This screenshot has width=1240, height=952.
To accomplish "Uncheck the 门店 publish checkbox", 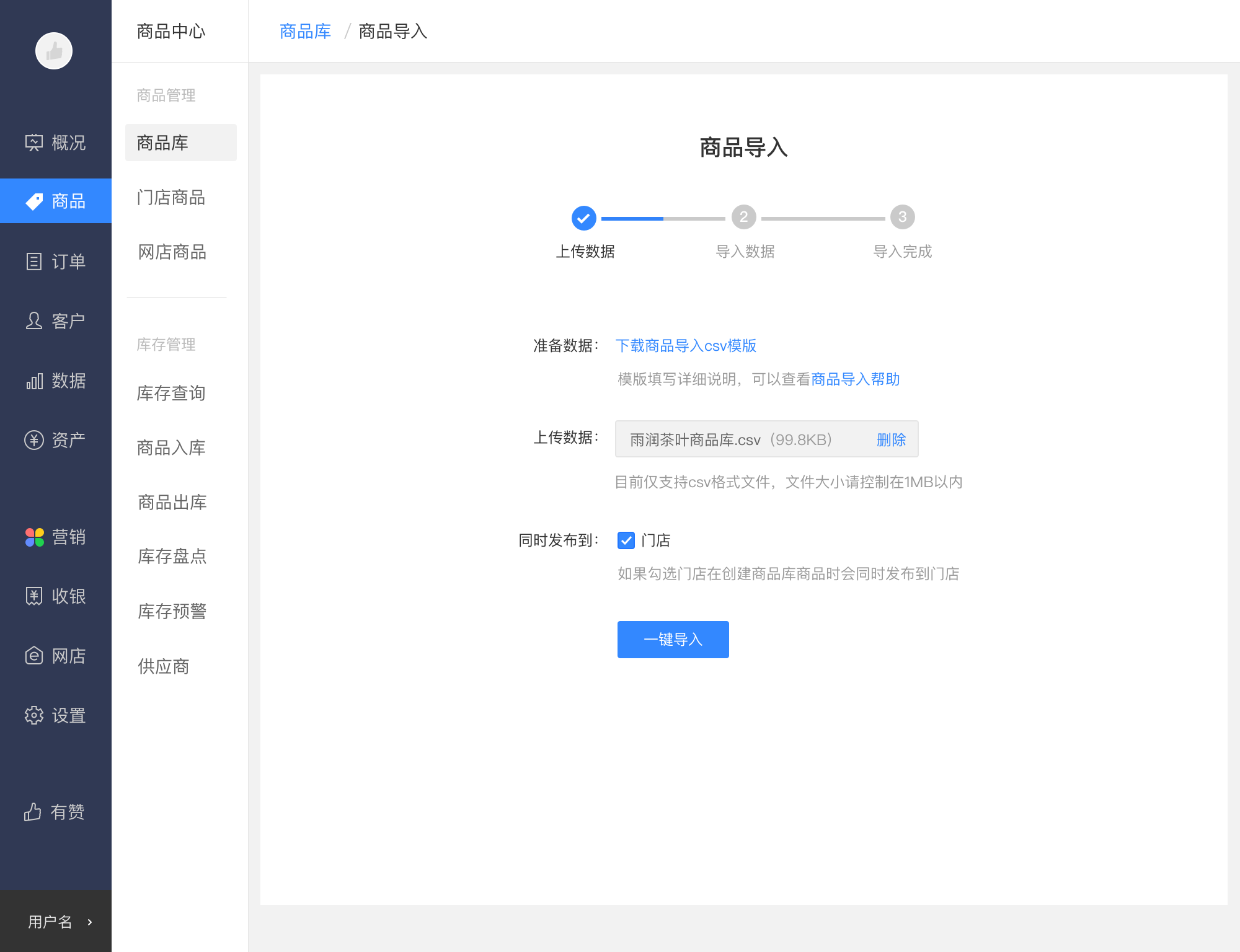I will pyautogui.click(x=626, y=540).
